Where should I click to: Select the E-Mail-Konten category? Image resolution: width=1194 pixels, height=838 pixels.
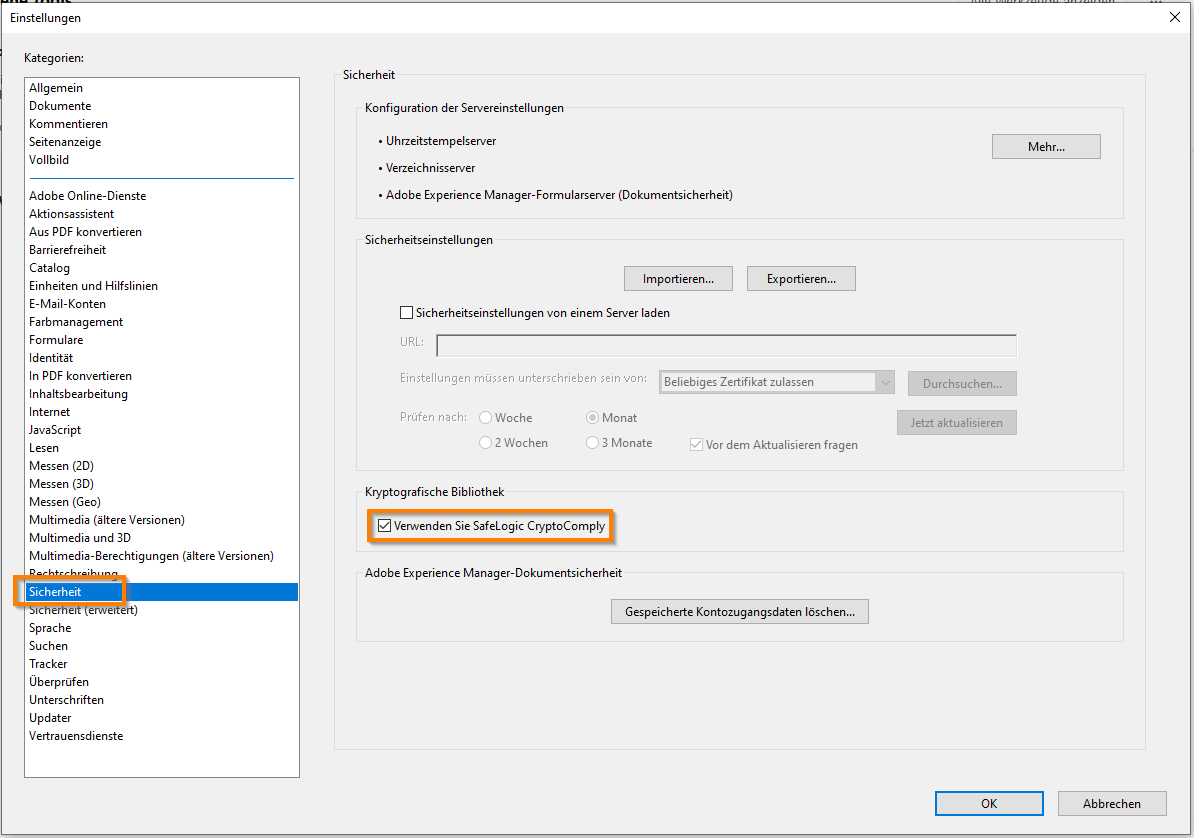pyautogui.click(x=67, y=304)
